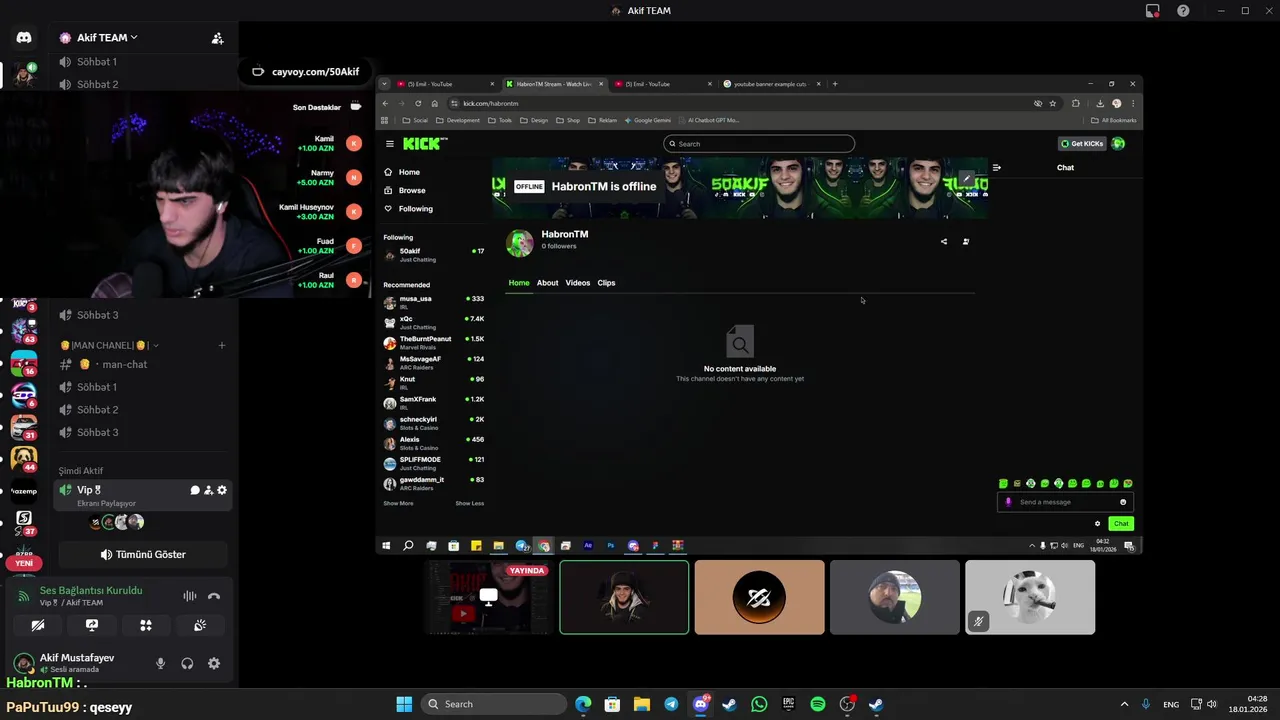Image resolution: width=1280 pixels, height=720 pixels.
Task: Open WhatsApp from the taskbar
Action: (759, 704)
